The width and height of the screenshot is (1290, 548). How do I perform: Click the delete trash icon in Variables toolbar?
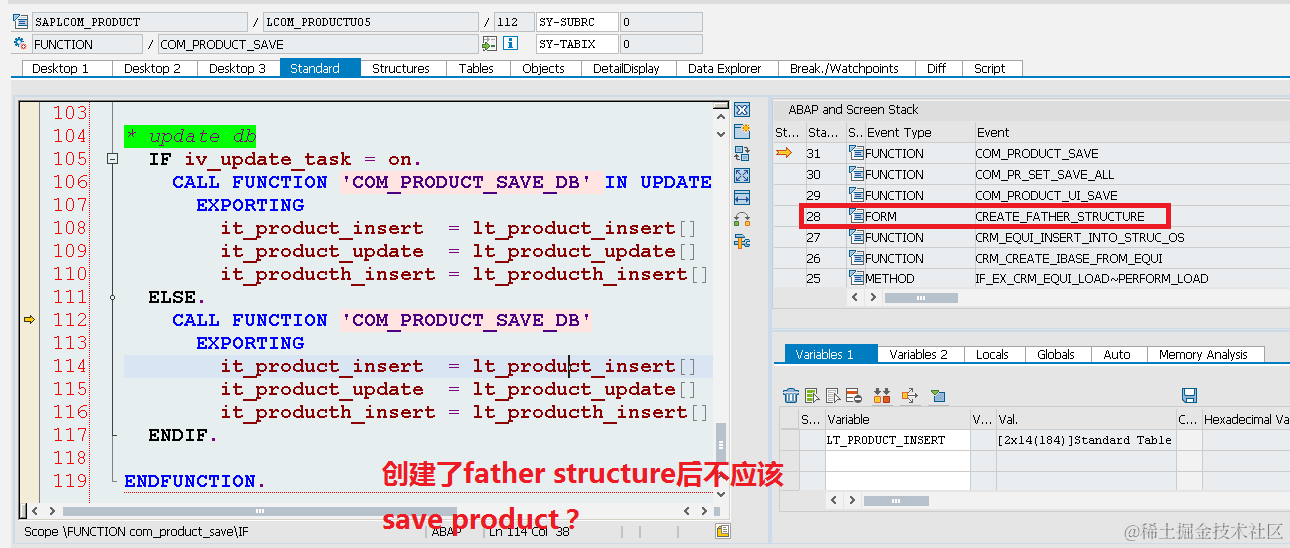(x=791, y=396)
